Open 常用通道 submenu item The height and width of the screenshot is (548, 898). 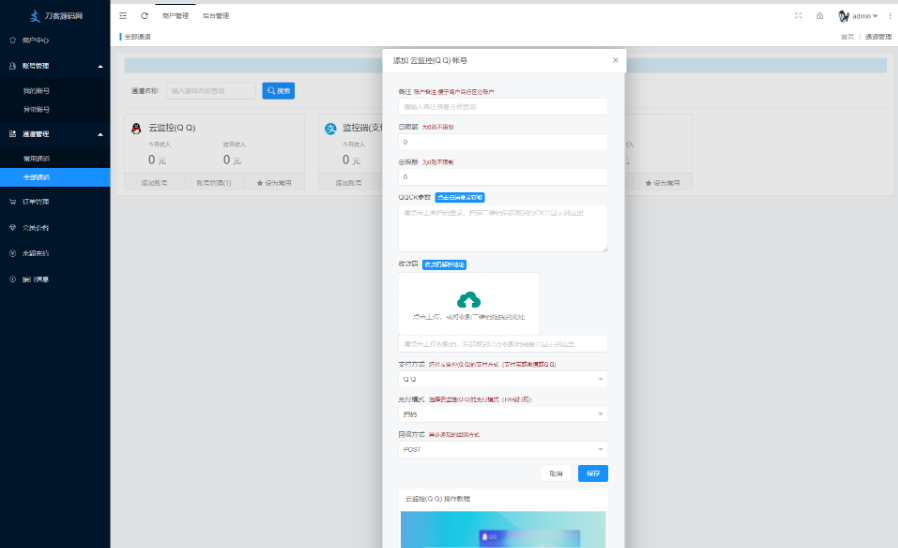point(37,159)
